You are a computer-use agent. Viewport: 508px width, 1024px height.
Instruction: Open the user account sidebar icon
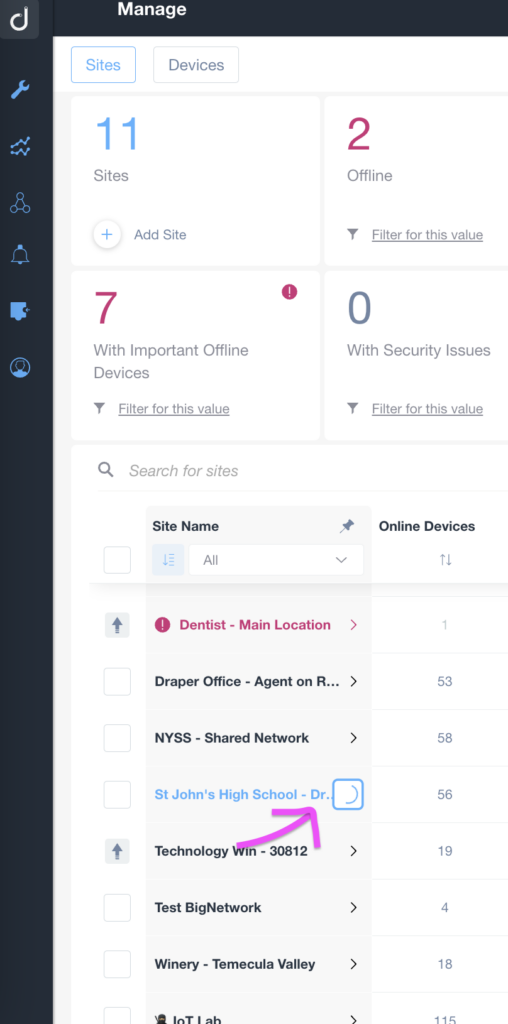click(20, 368)
